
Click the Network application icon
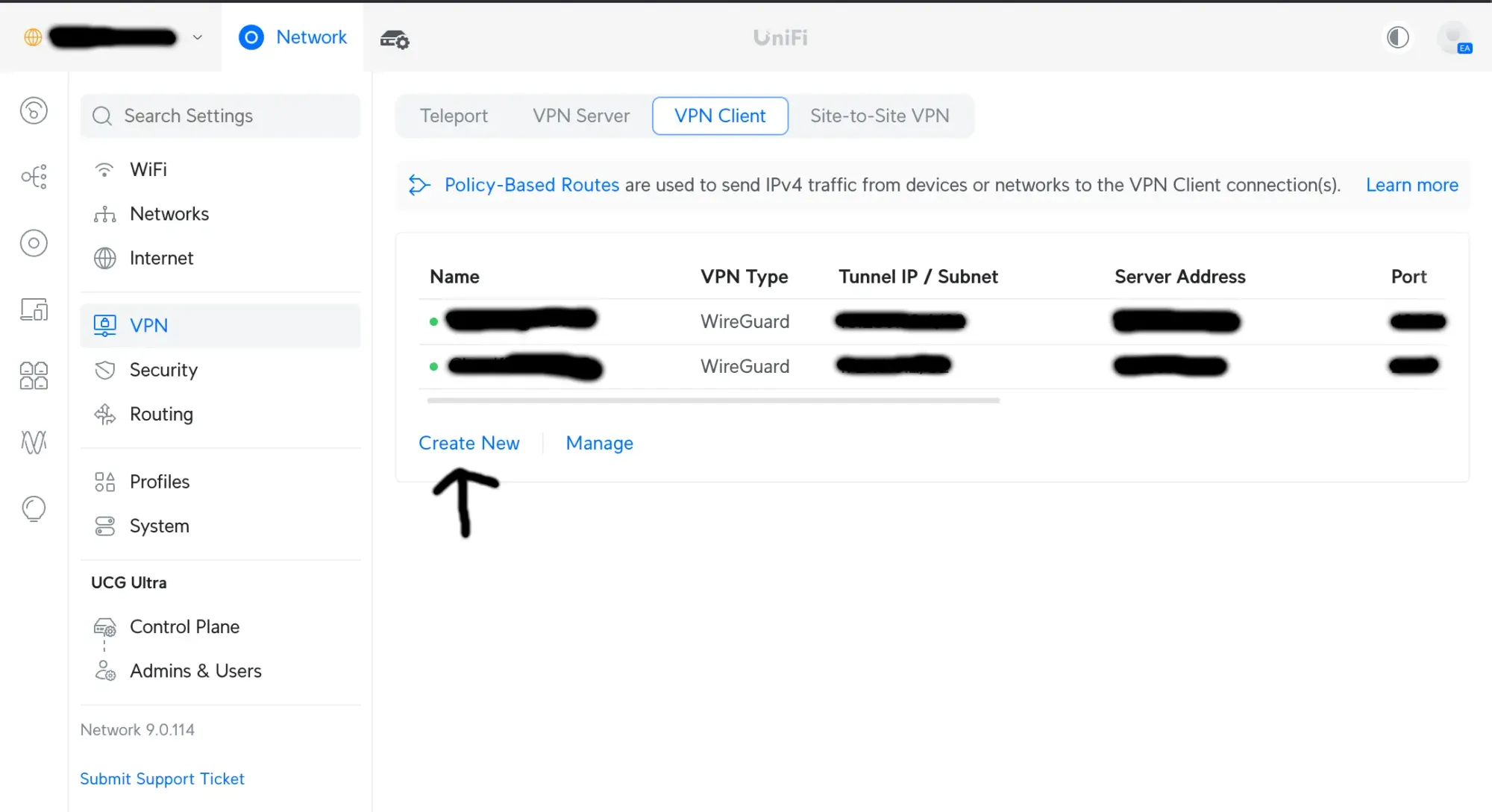point(251,37)
